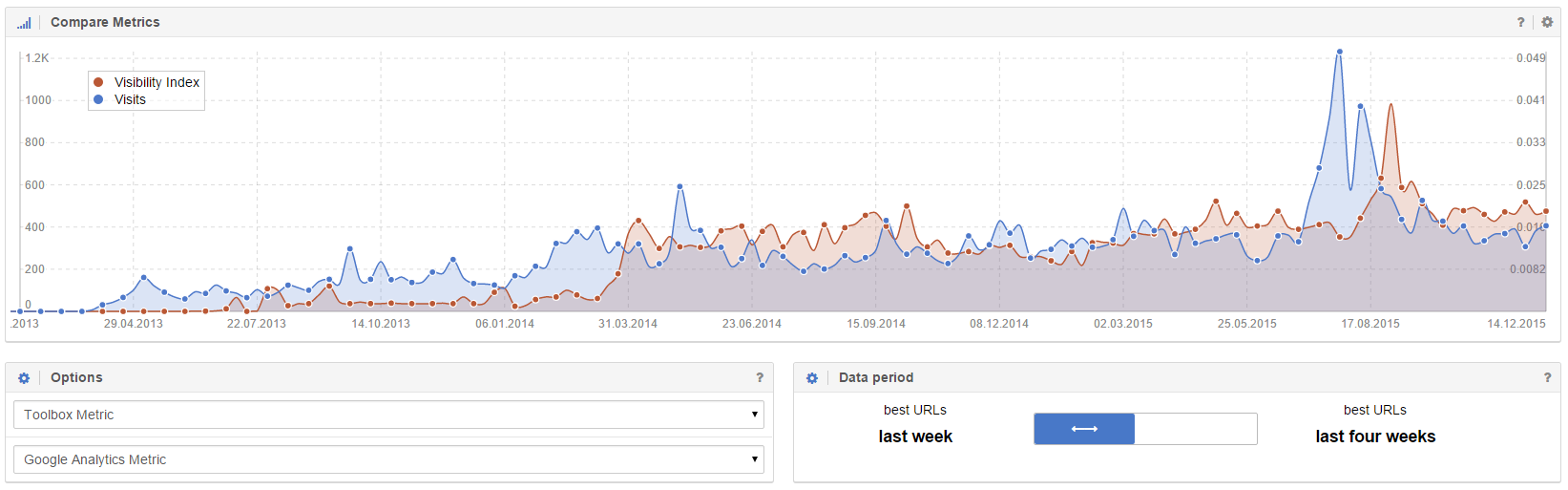Open help for the Options panel
Viewport: 1568px width, 490px height.
point(760,377)
